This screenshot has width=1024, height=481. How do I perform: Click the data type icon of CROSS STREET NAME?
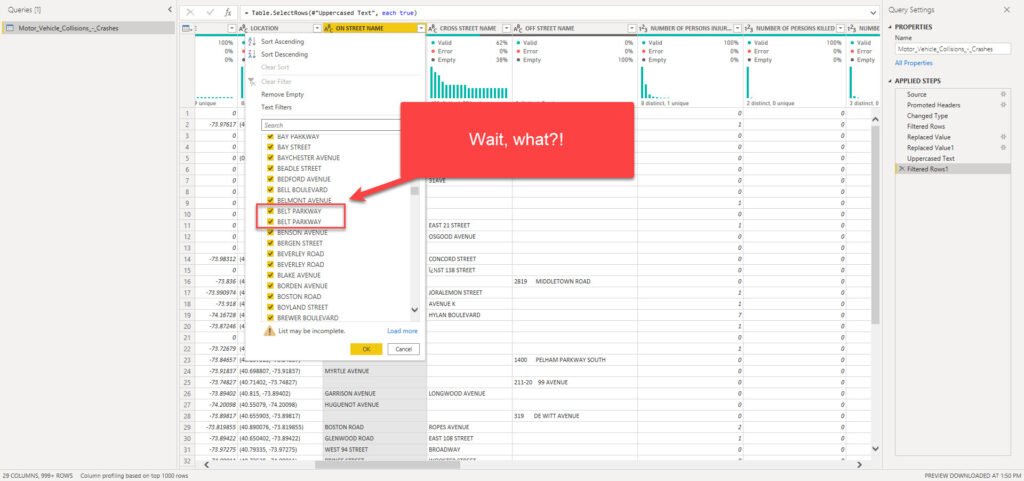[433, 29]
